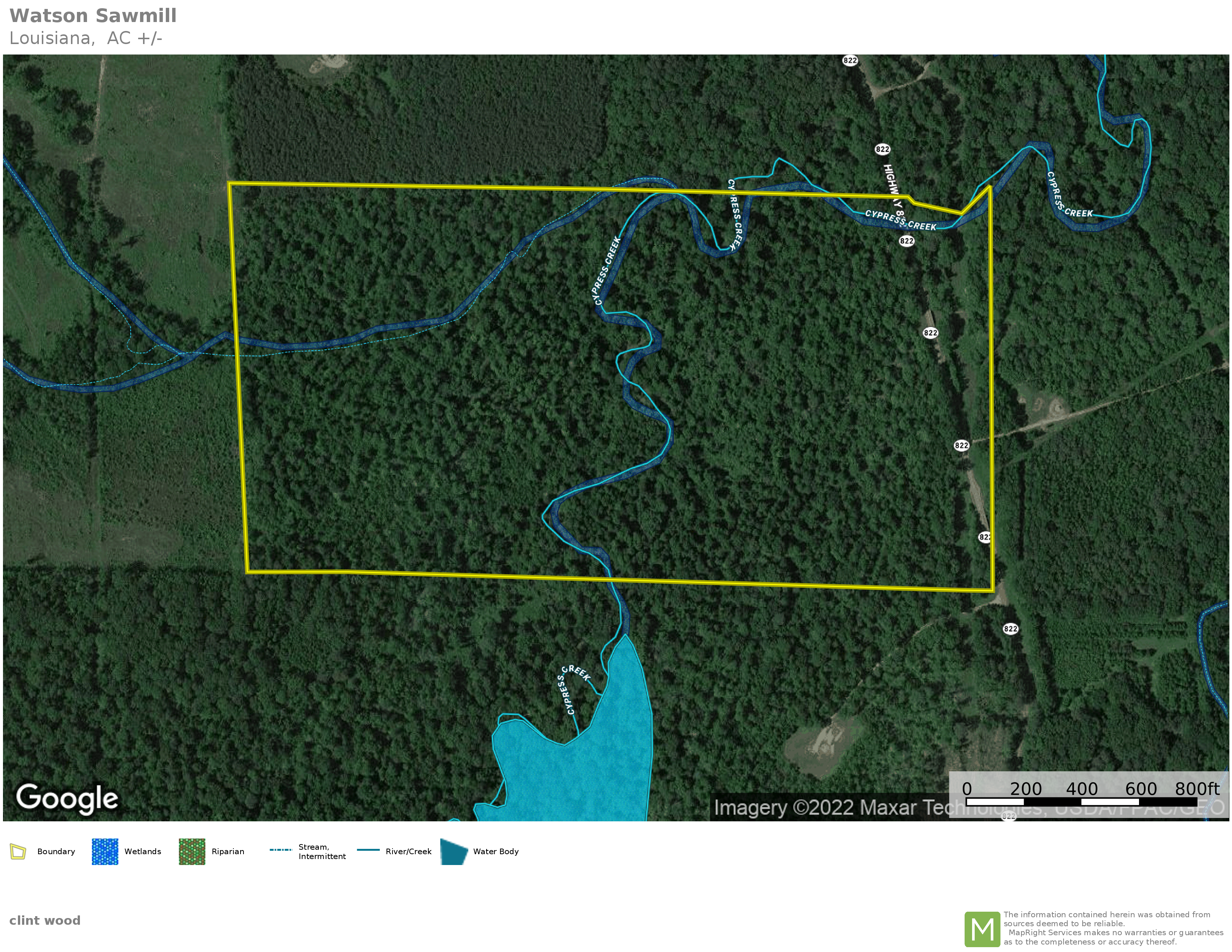Screen dimensions: 1232x952
Task: Click the green Riparian legend swatch
Action: [192, 852]
